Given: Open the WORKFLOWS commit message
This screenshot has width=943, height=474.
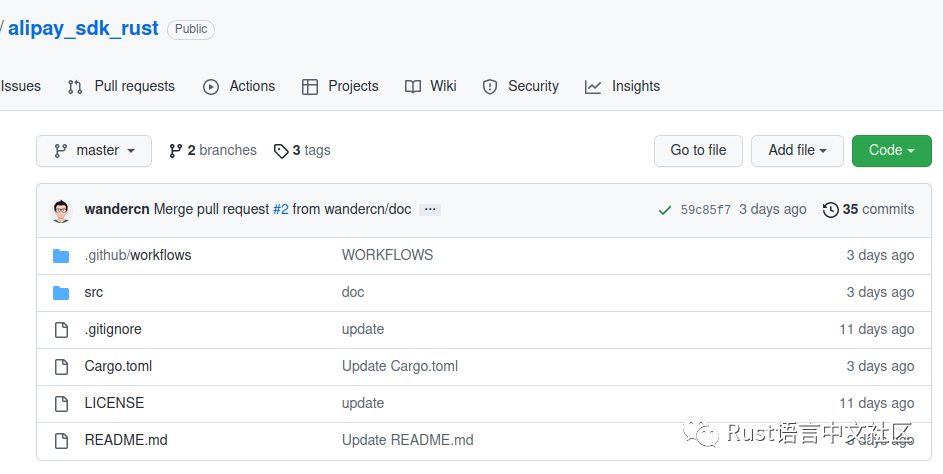Looking at the screenshot, I should tap(387, 255).
